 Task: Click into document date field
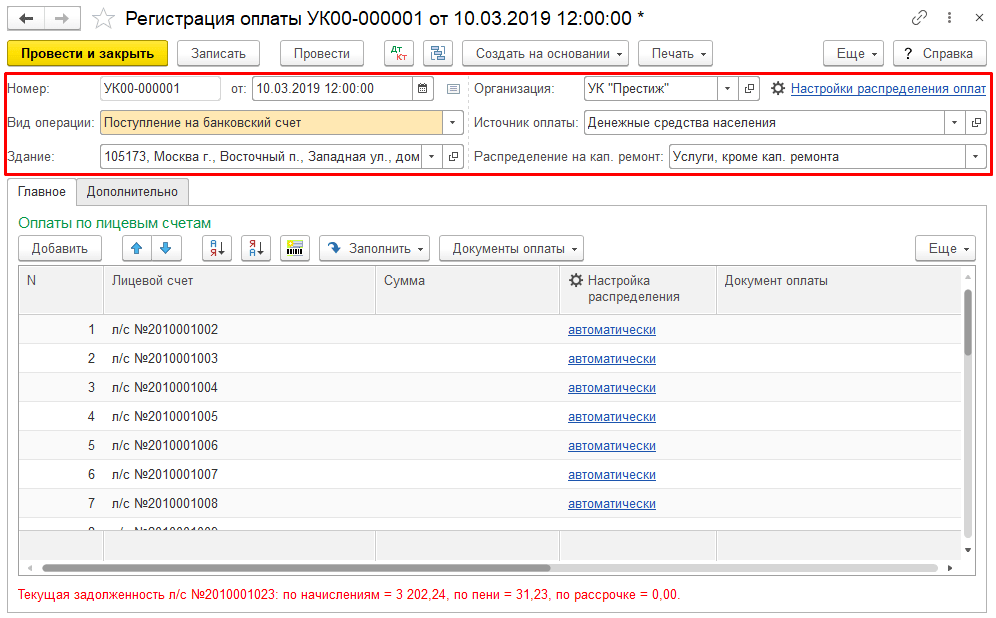pyautogui.click(x=332, y=89)
